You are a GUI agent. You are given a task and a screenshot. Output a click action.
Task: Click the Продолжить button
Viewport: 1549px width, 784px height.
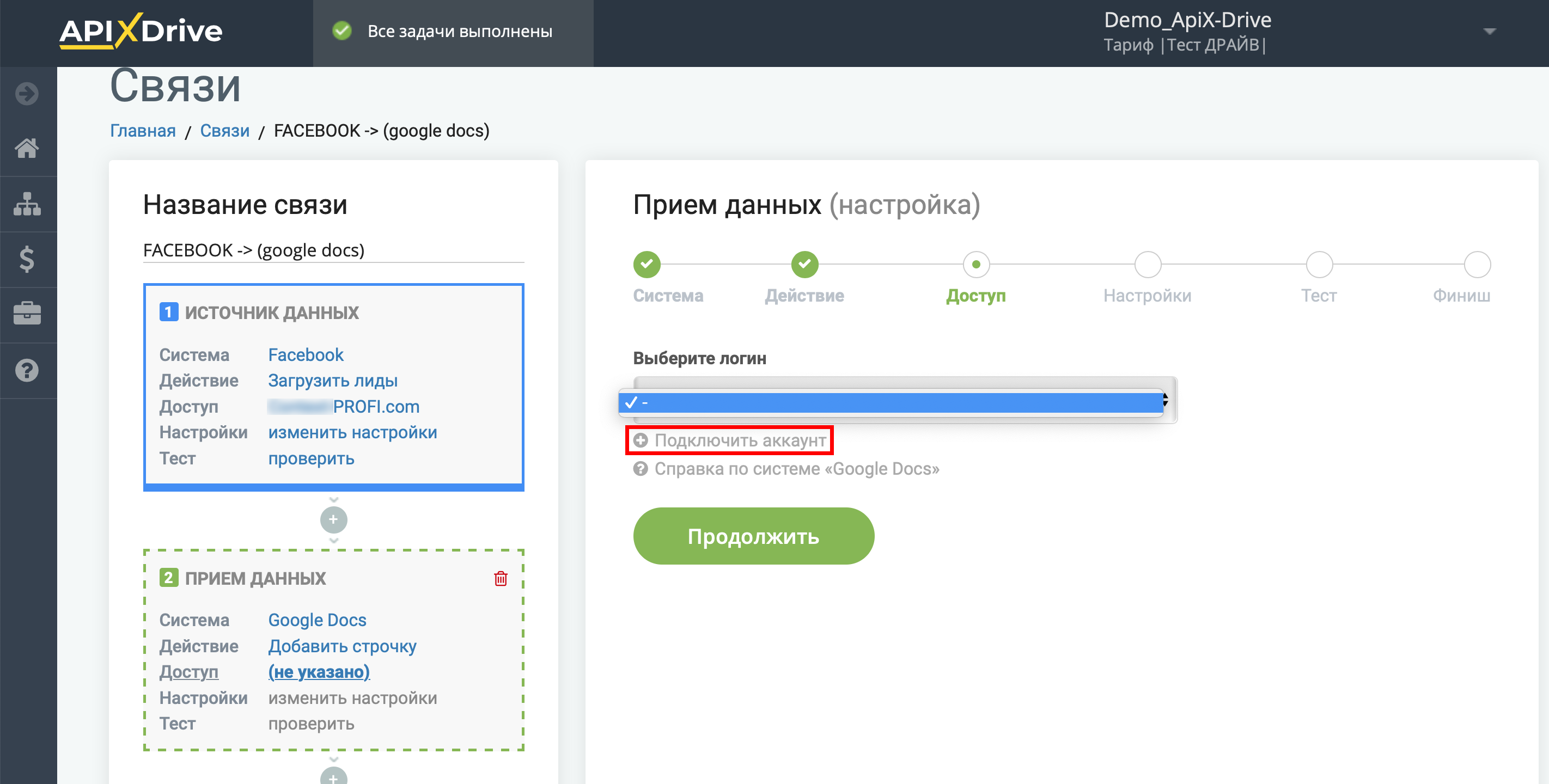(753, 536)
